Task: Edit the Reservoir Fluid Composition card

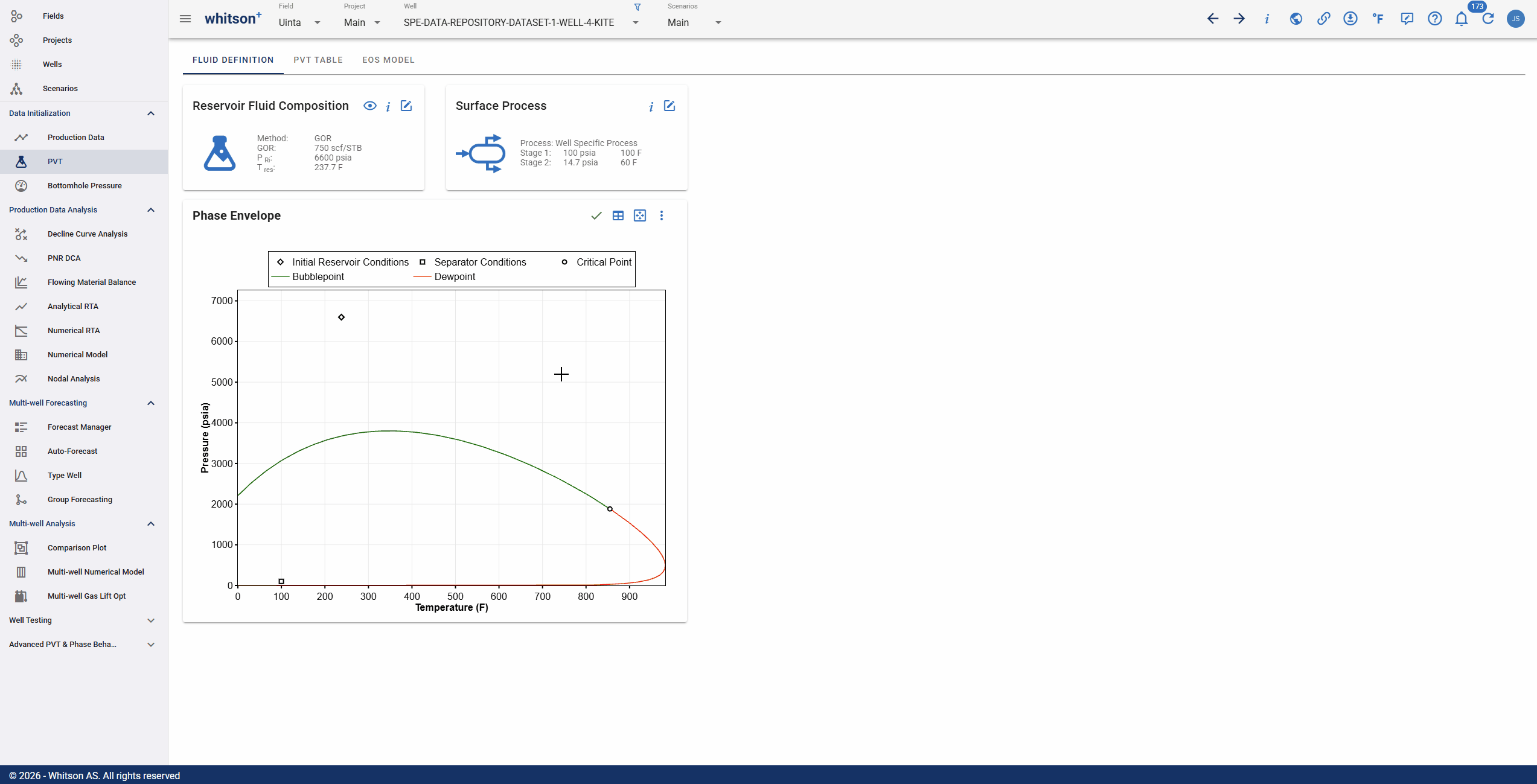Action: (x=406, y=106)
